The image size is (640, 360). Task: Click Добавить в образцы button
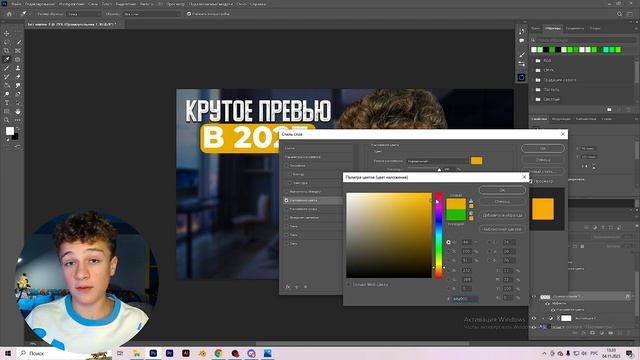(x=502, y=215)
